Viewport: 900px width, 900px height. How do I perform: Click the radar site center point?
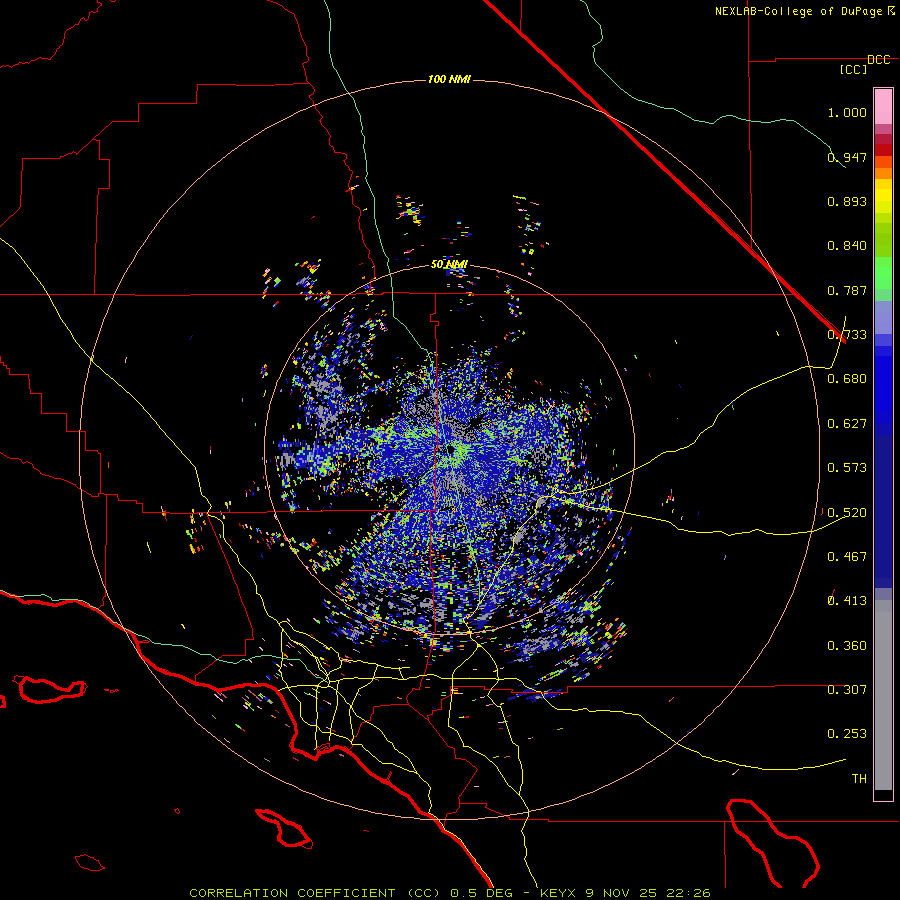(451, 449)
